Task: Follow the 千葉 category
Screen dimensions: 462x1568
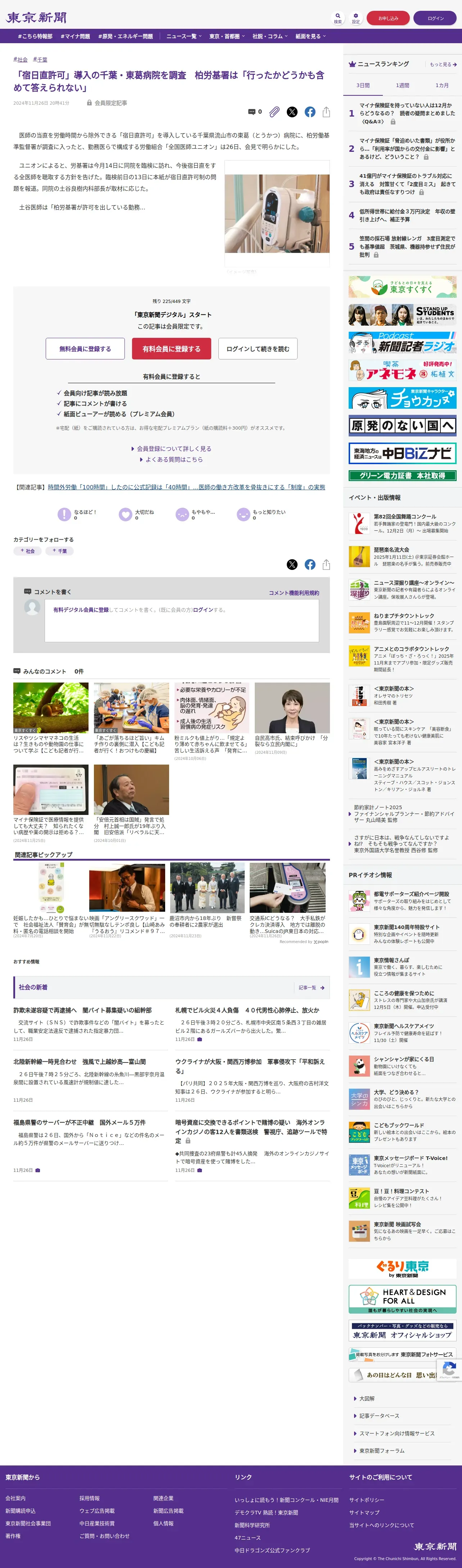Action: 60,551
